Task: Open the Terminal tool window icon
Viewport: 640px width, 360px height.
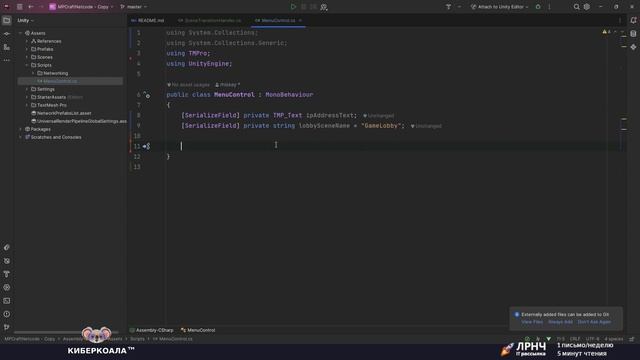Action: [7, 301]
